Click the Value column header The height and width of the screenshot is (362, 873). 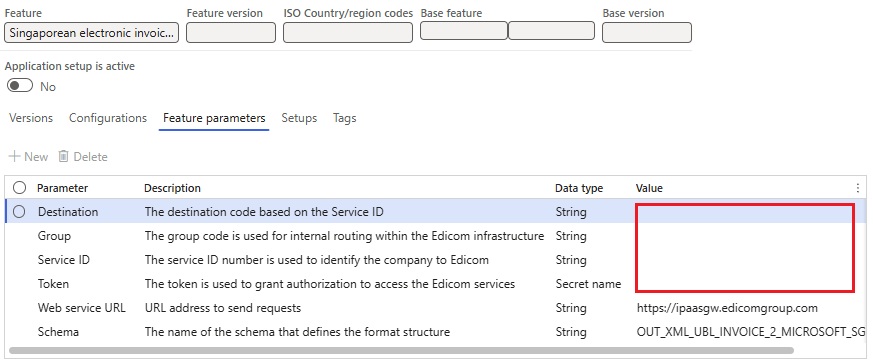click(649, 188)
